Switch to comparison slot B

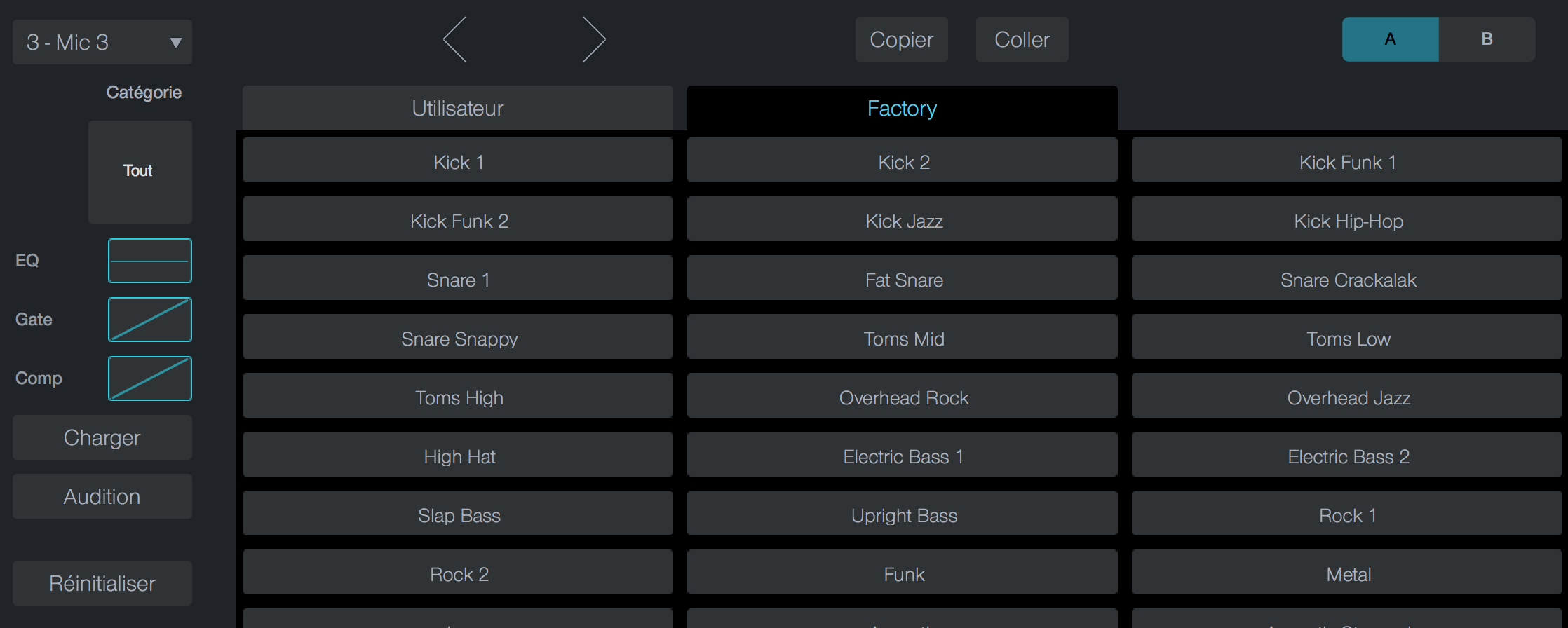pos(1487,39)
